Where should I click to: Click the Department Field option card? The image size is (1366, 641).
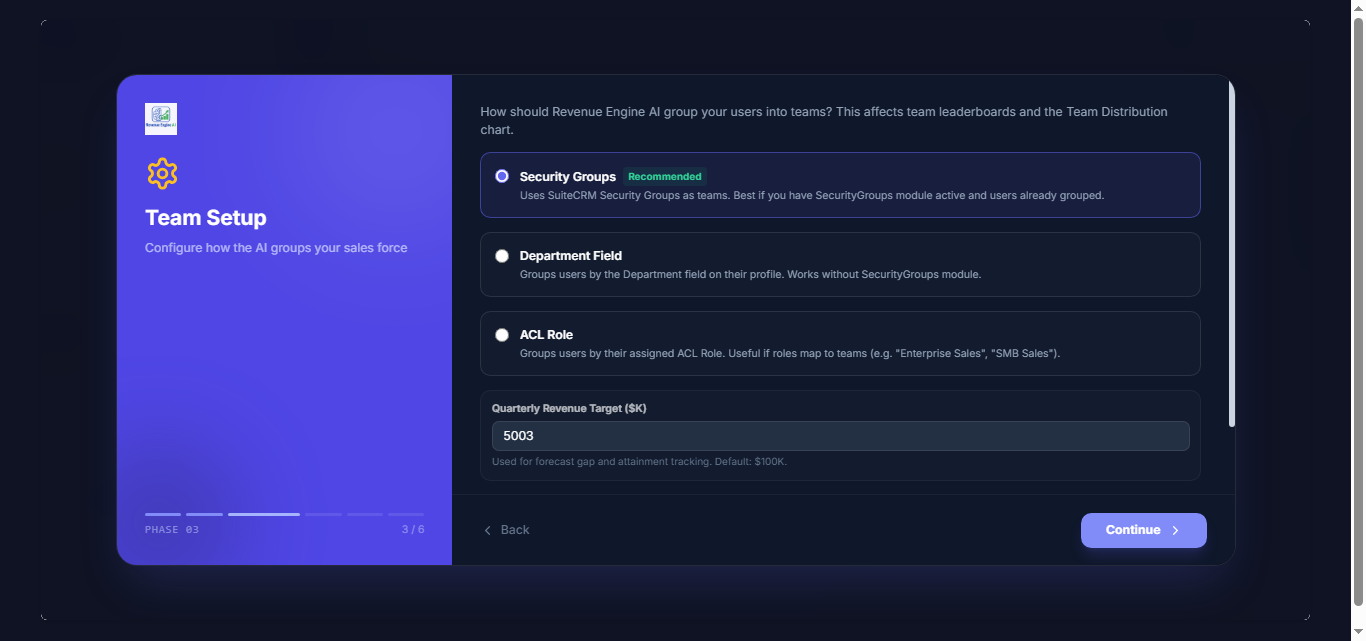(x=840, y=264)
